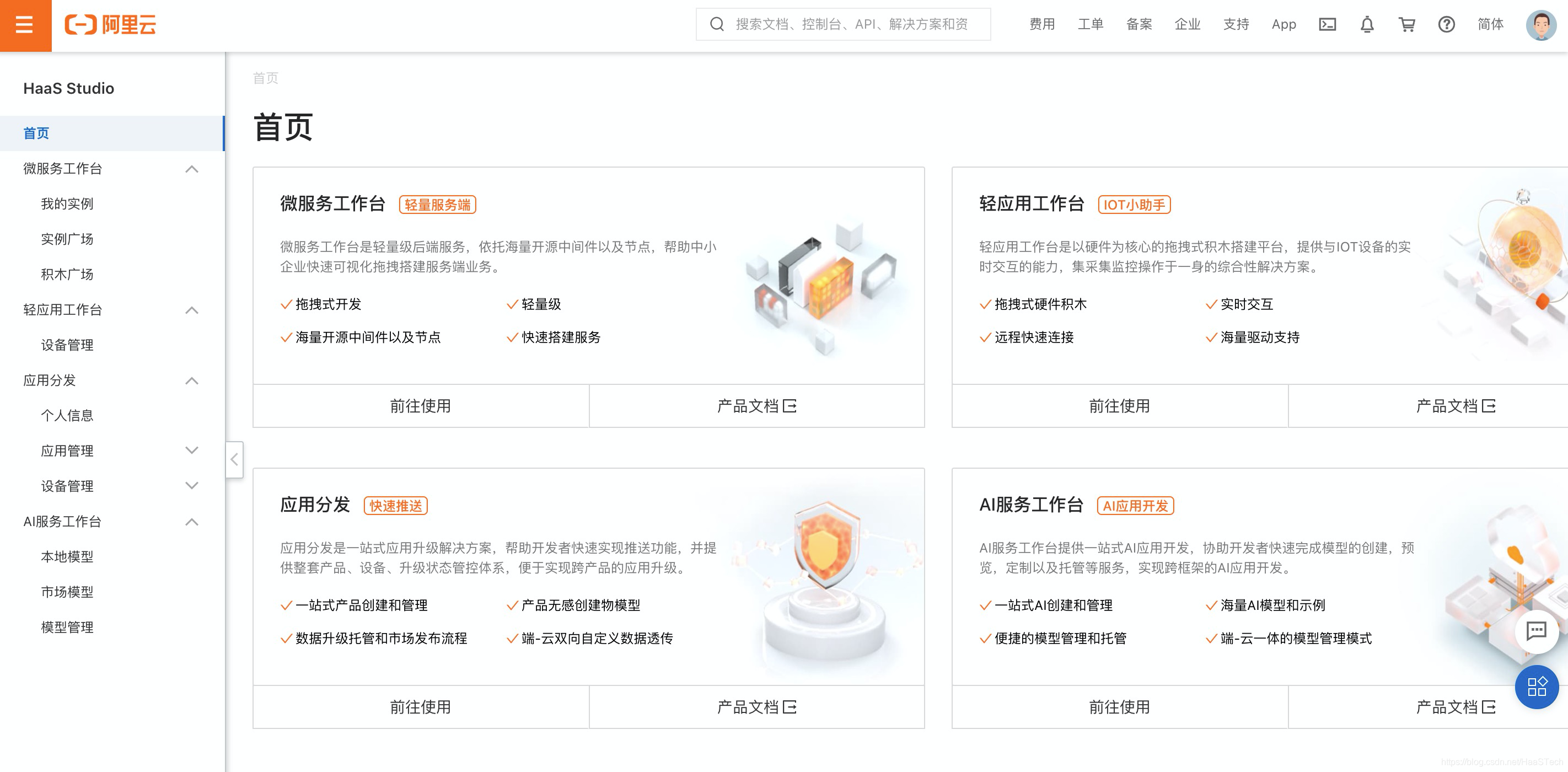1568x772 pixels.
Task: Open the help question mark icon
Action: [x=1446, y=24]
